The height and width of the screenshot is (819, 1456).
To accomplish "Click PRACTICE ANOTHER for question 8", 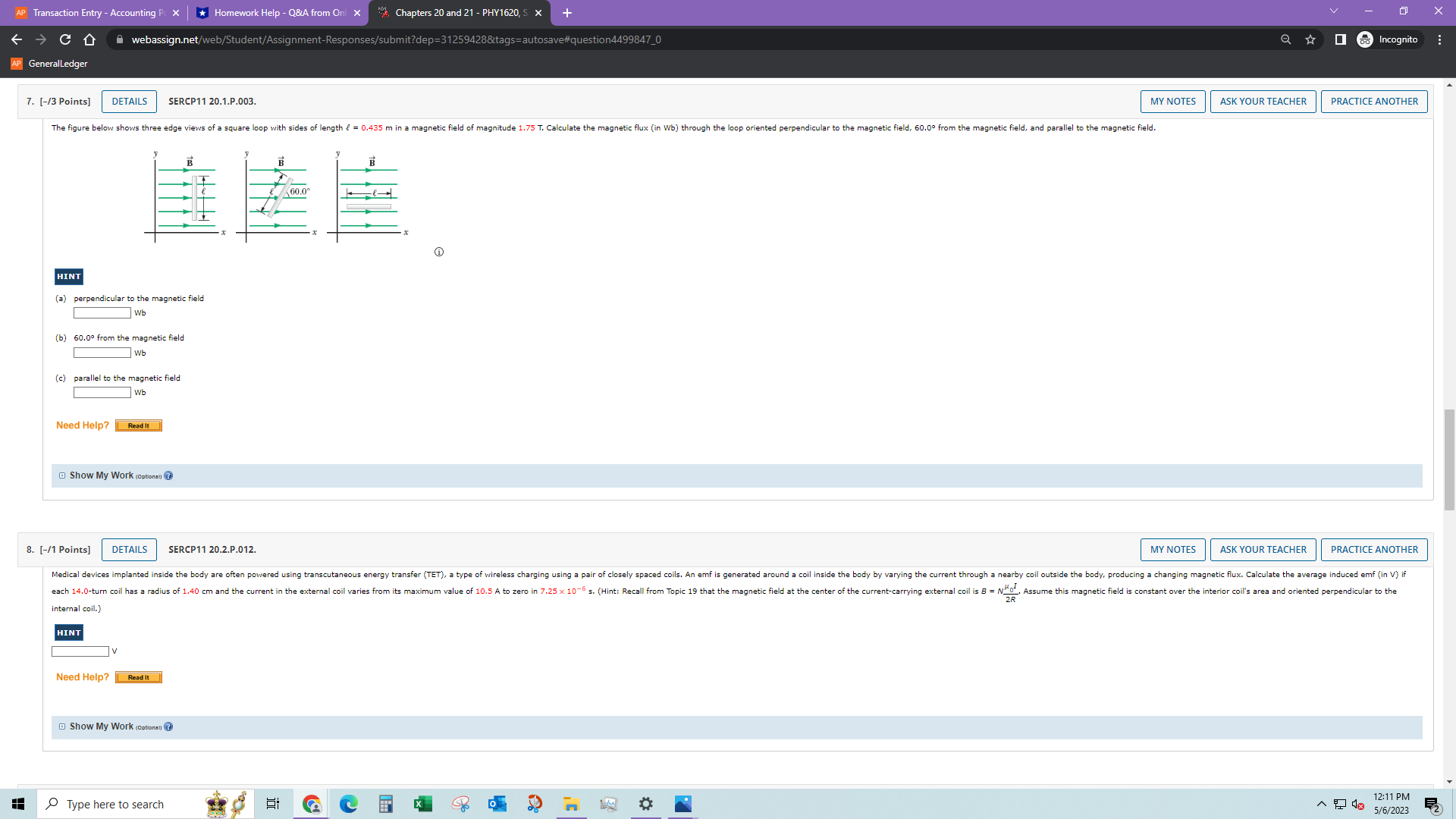I will click(x=1373, y=550).
